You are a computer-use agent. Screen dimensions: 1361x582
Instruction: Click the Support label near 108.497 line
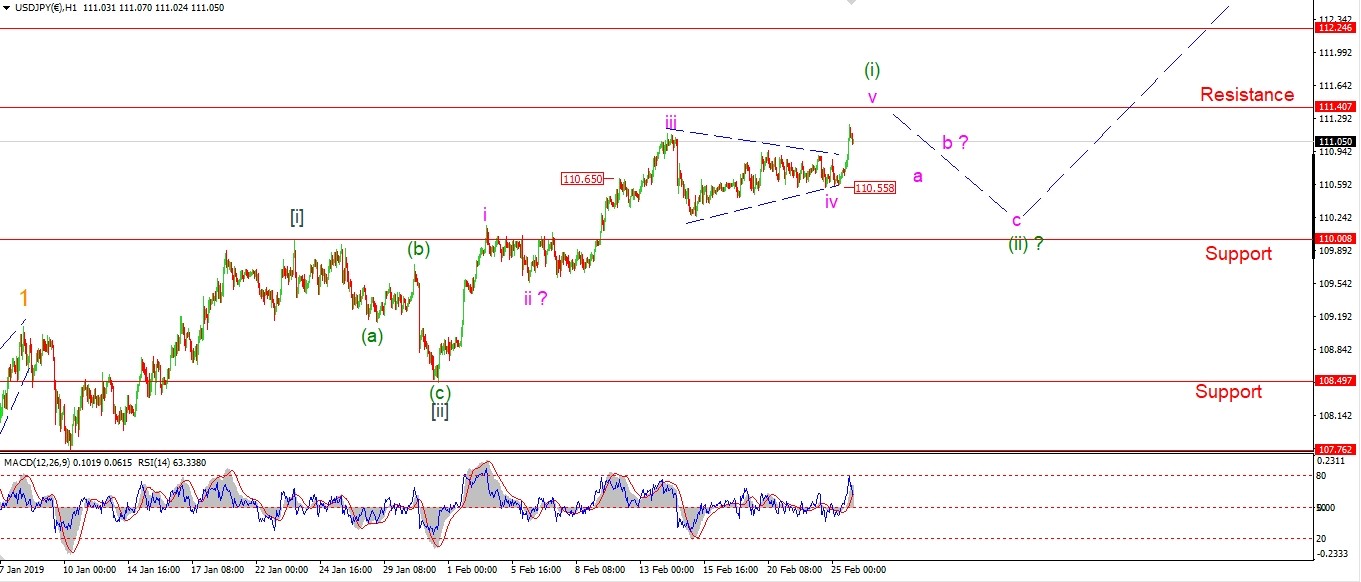(1227, 392)
